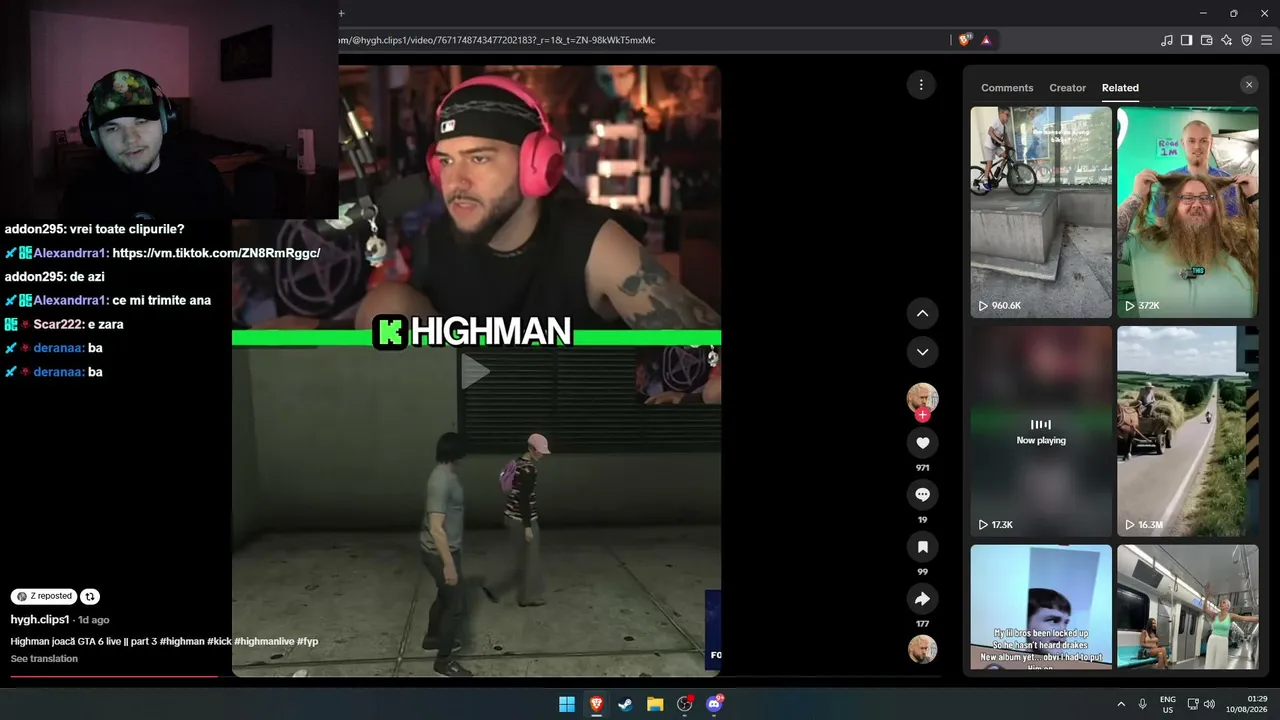Viewport: 1280px width, 720px height.
Task: Like the video with the heart icon
Action: pos(922,443)
